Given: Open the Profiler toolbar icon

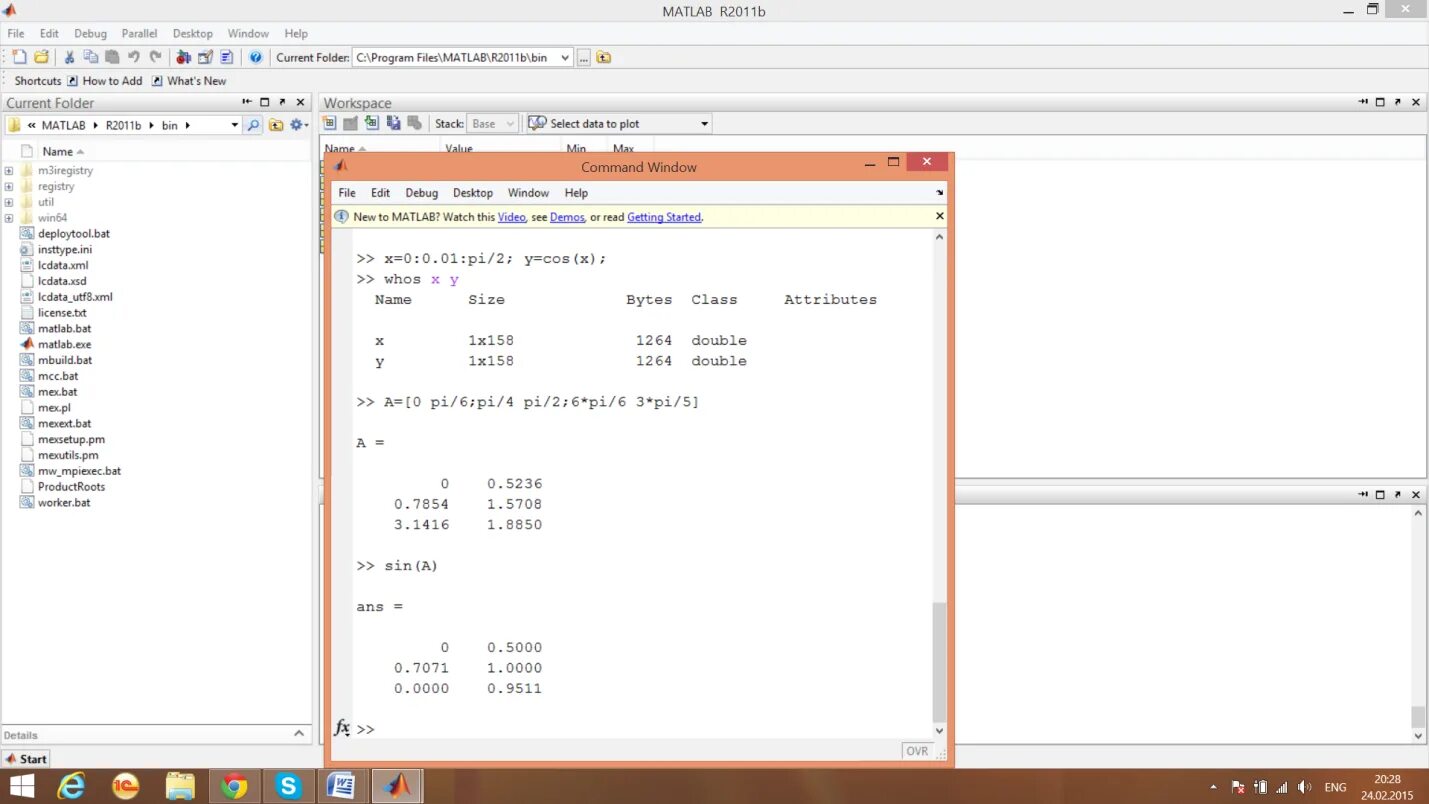Looking at the screenshot, I should click(227, 57).
